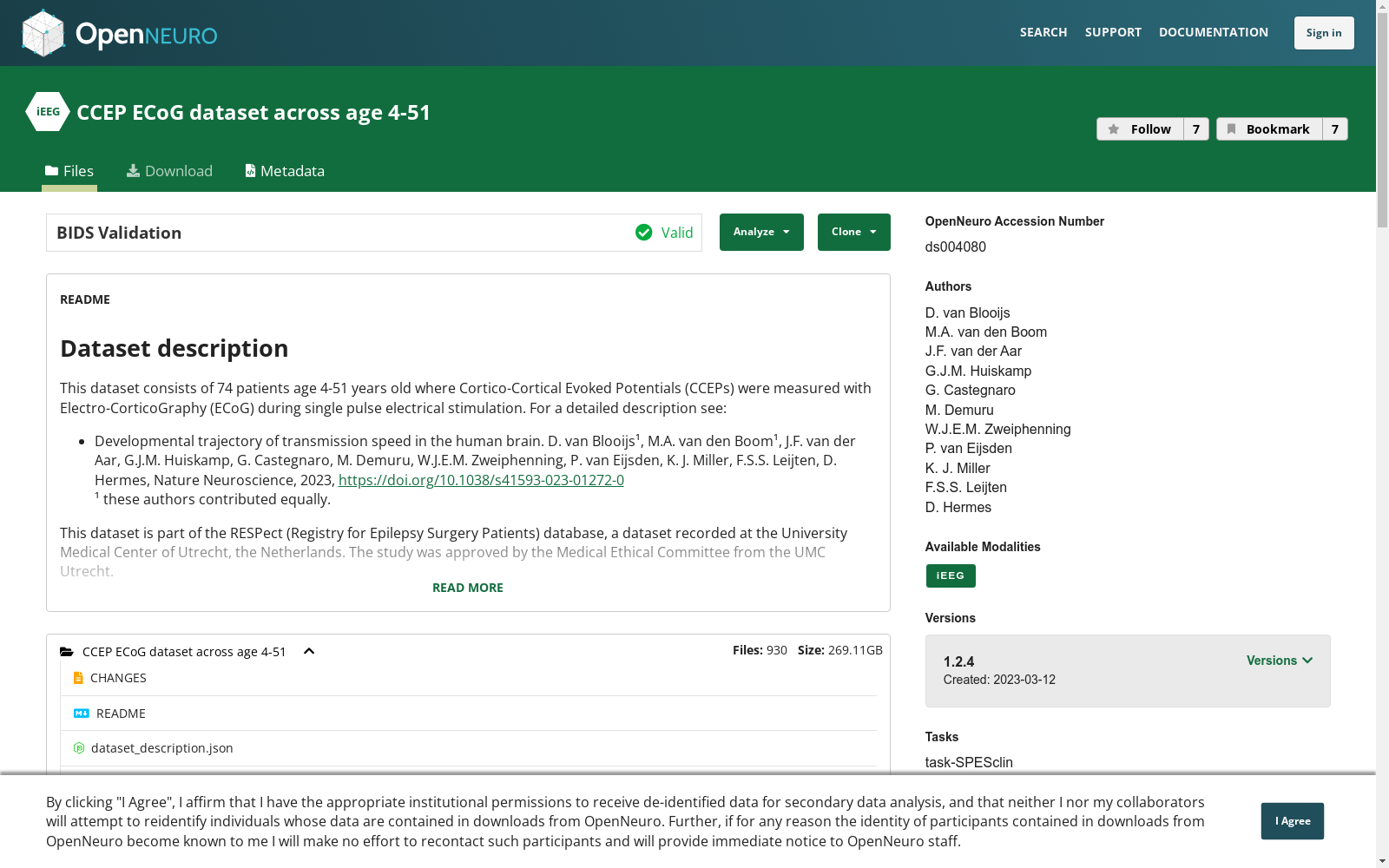This screenshot has height=868, width=1389.
Task: Click the I Agree button
Action: pos(1293,821)
